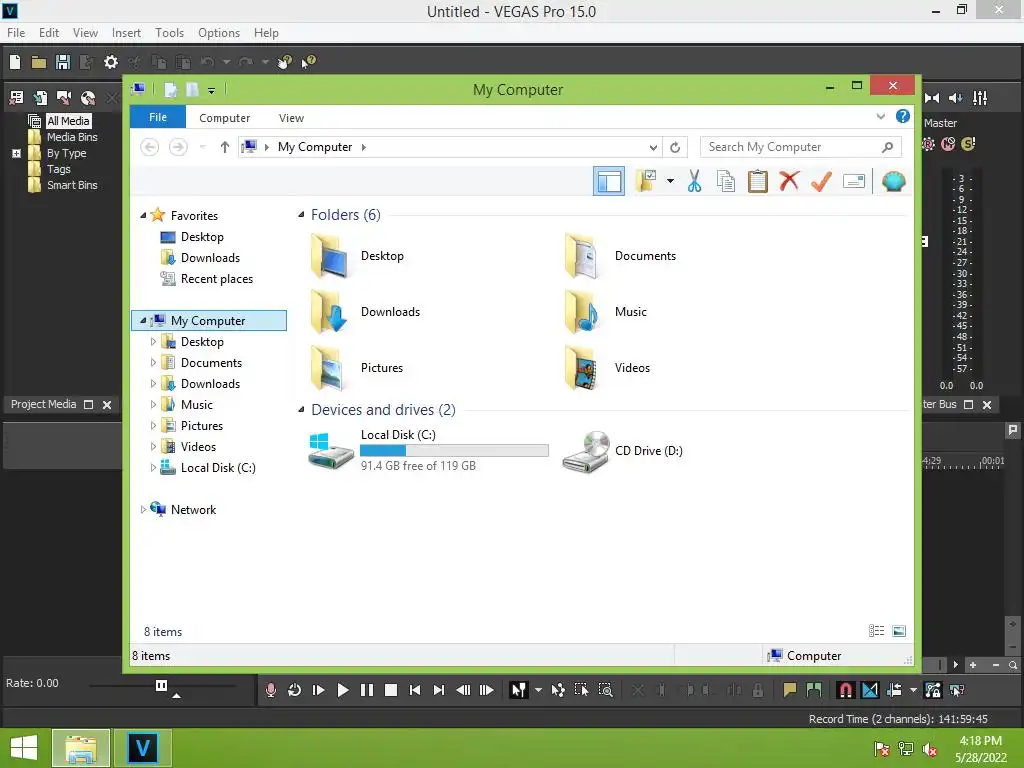Switch to Large icons view in My Computer
The height and width of the screenshot is (768, 1024).
899,631
